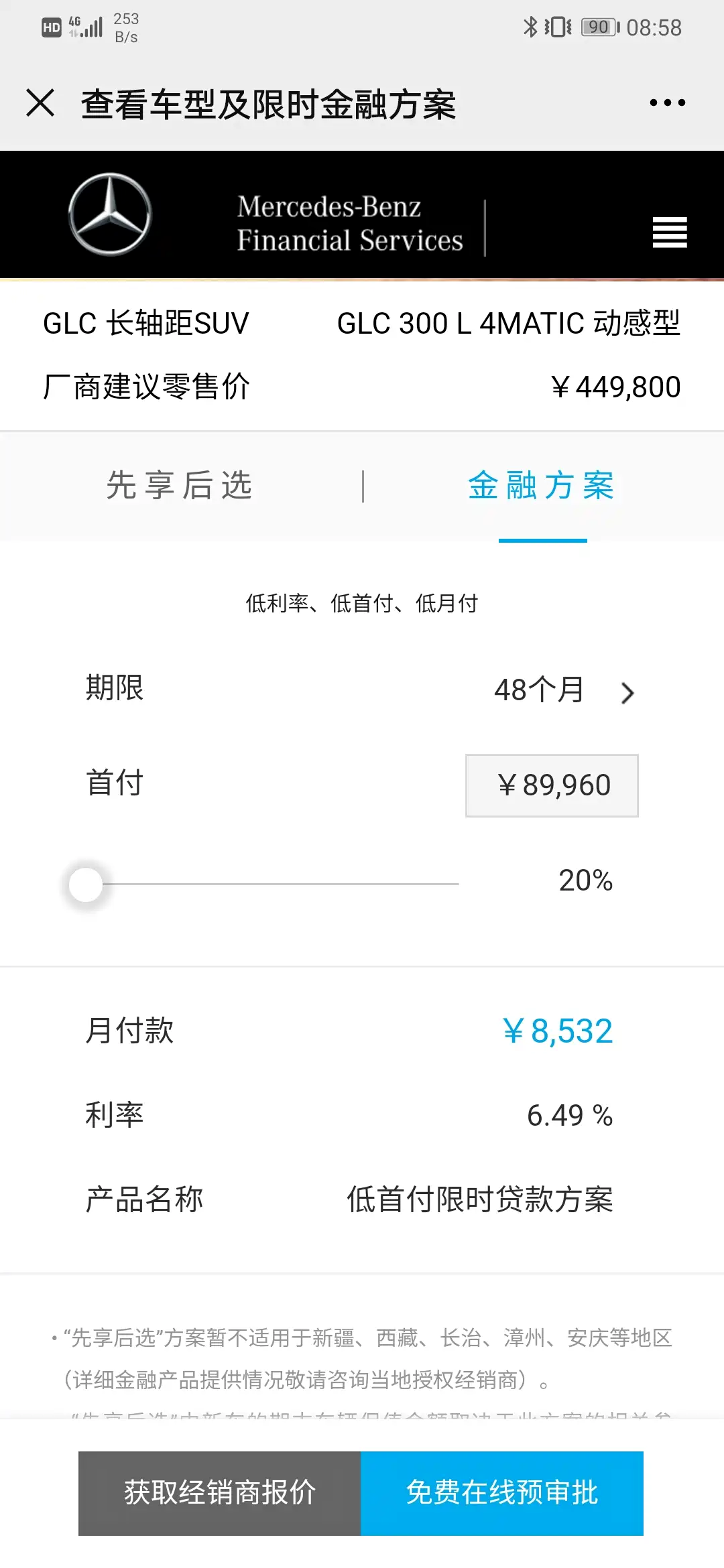
Task: Tap the GLC 300 L 4MATIC 动感型 model name
Action: click(x=508, y=324)
